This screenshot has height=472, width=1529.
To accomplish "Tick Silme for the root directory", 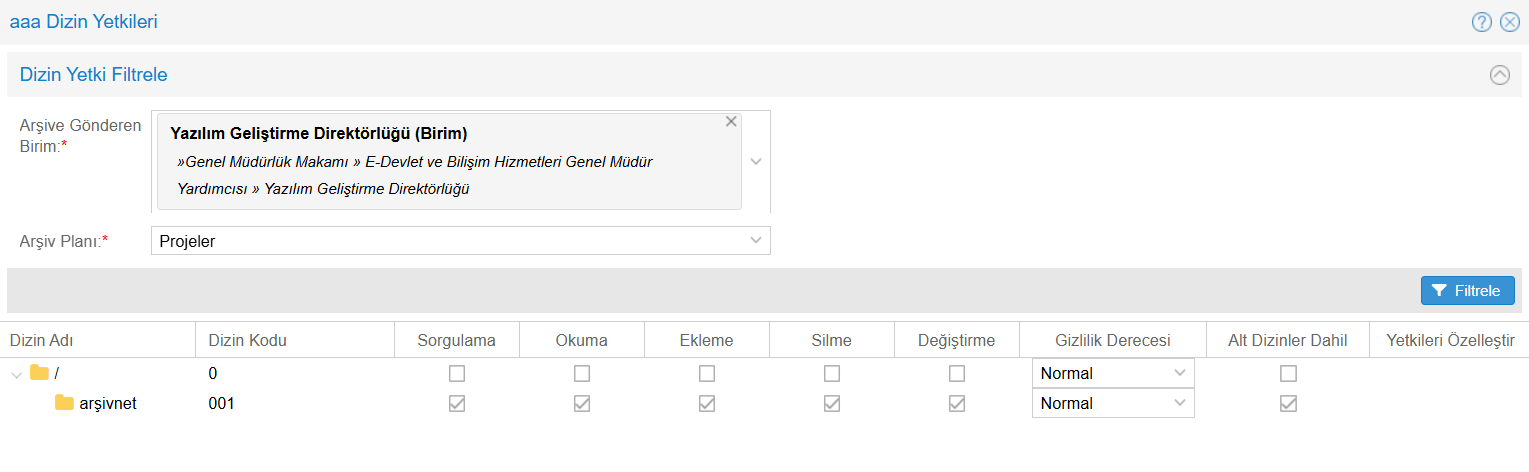I will 832,374.
